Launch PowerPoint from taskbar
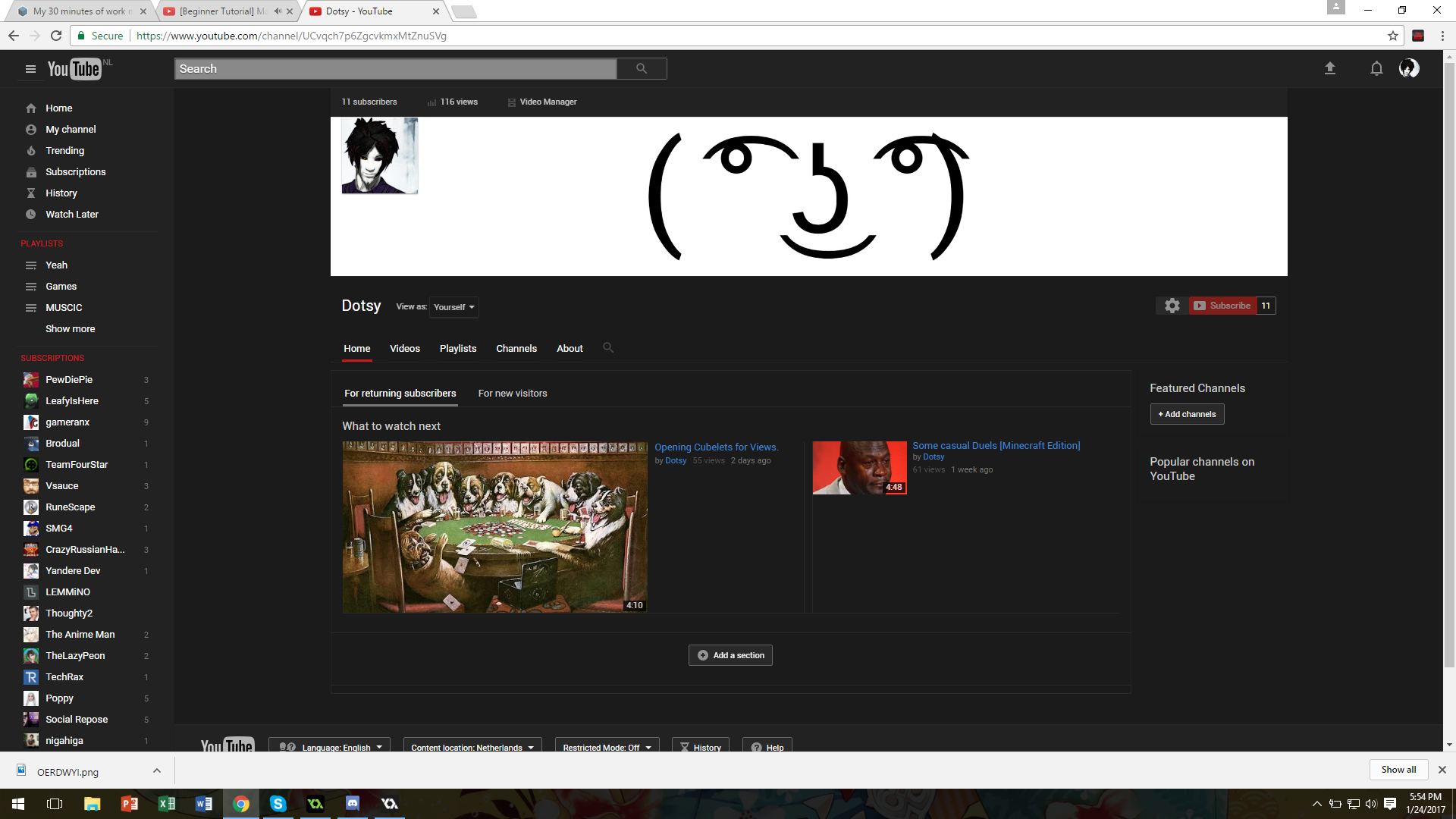This screenshot has height=819, width=1456. coord(130,804)
